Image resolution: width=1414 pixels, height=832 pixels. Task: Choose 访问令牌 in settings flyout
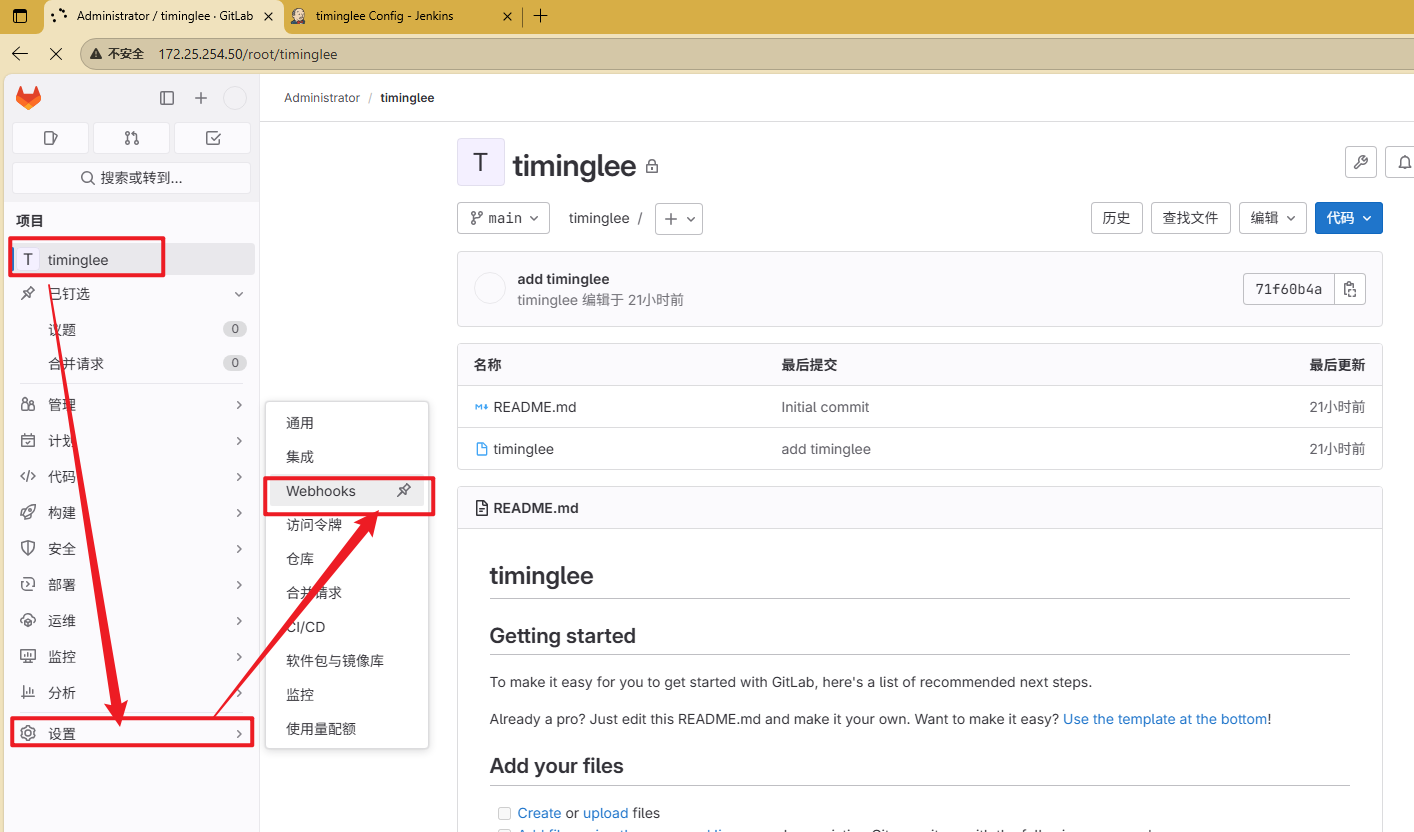347,525
